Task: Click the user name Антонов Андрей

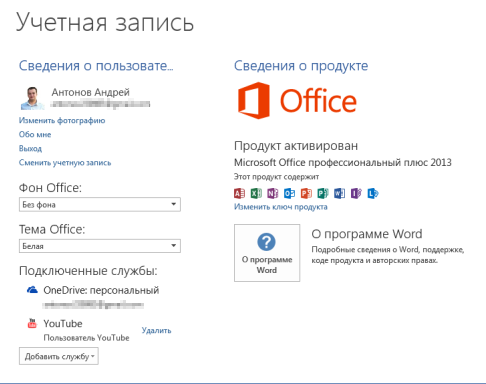Action: (x=90, y=92)
